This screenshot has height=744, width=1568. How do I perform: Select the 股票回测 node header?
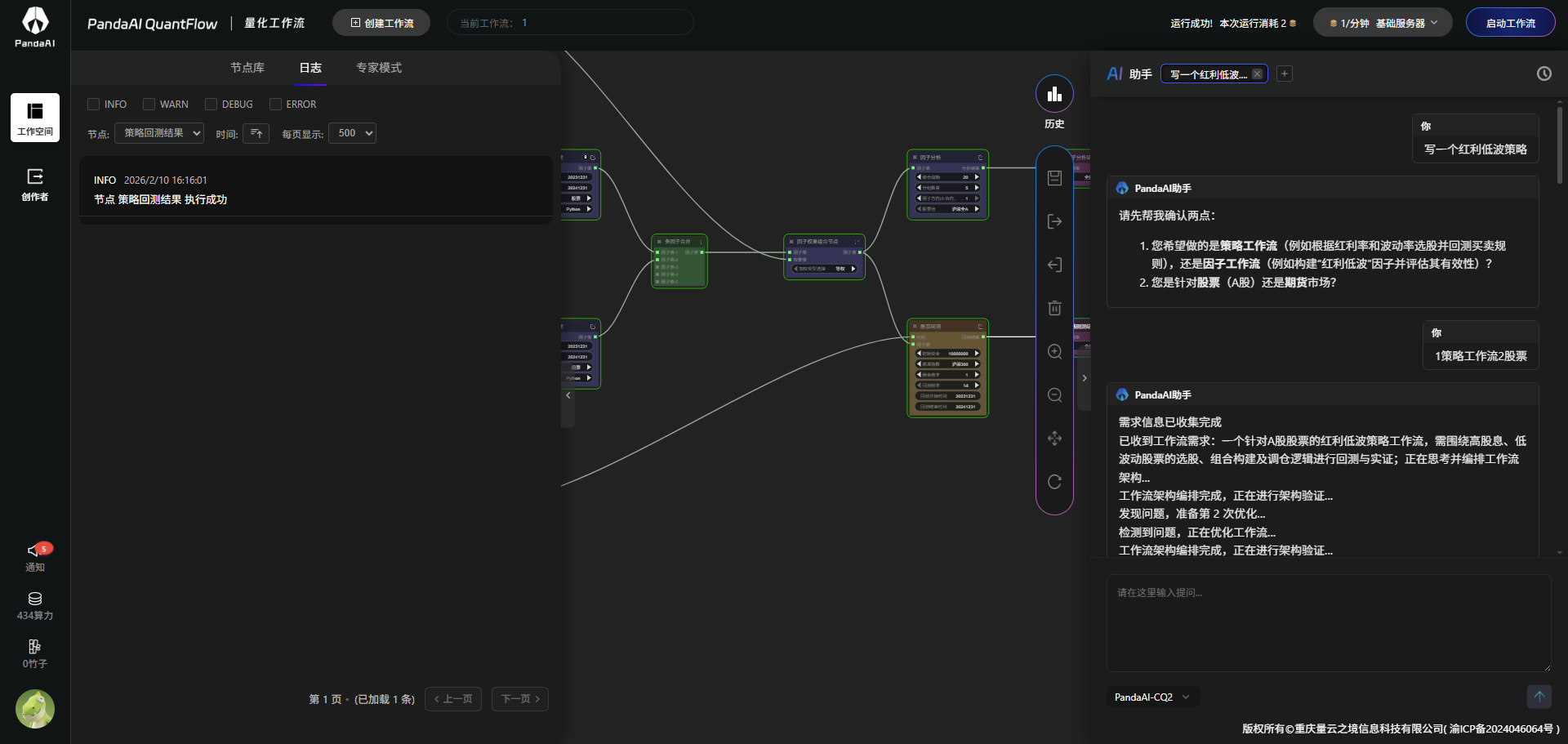(947, 326)
